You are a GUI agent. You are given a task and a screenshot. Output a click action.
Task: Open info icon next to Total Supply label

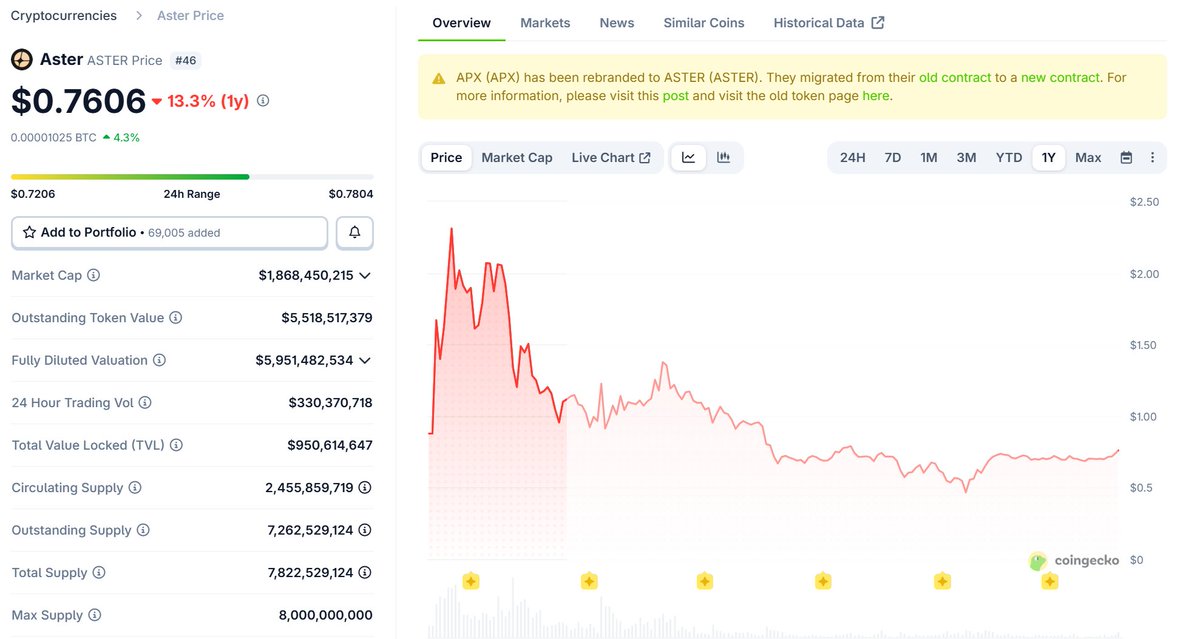(99, 573)
